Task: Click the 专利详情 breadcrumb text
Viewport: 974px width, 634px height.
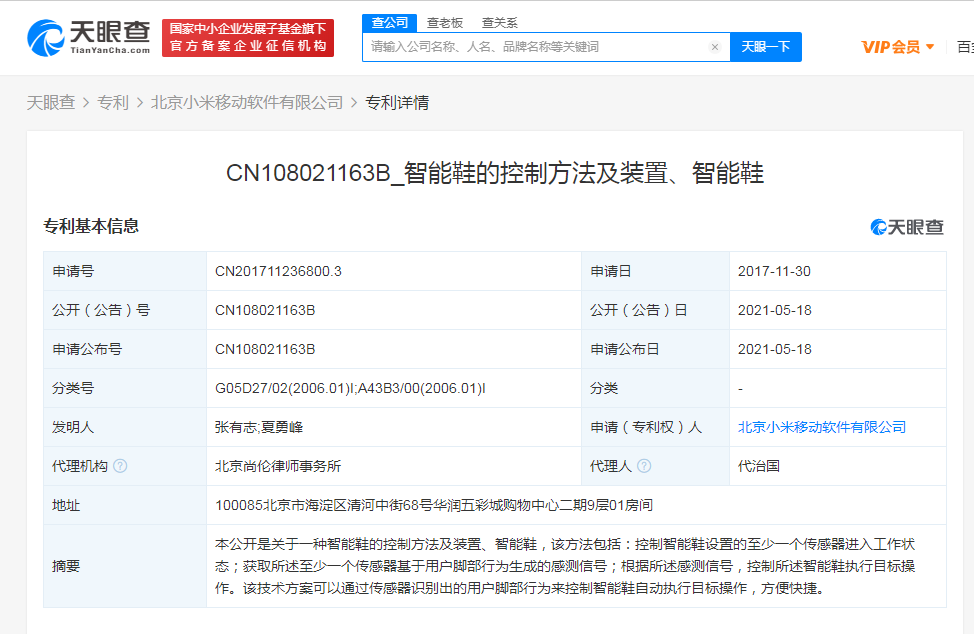Action: coord(397,102)
